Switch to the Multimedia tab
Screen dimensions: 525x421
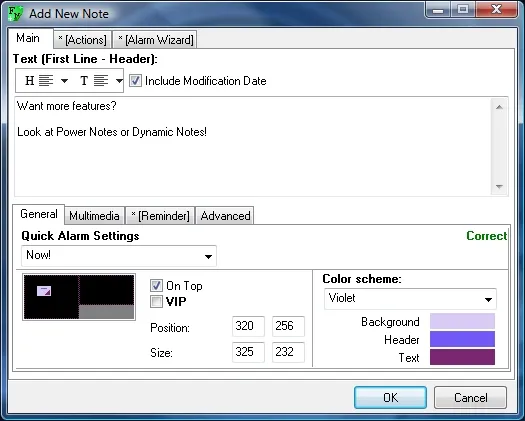[x=94, y=216]
